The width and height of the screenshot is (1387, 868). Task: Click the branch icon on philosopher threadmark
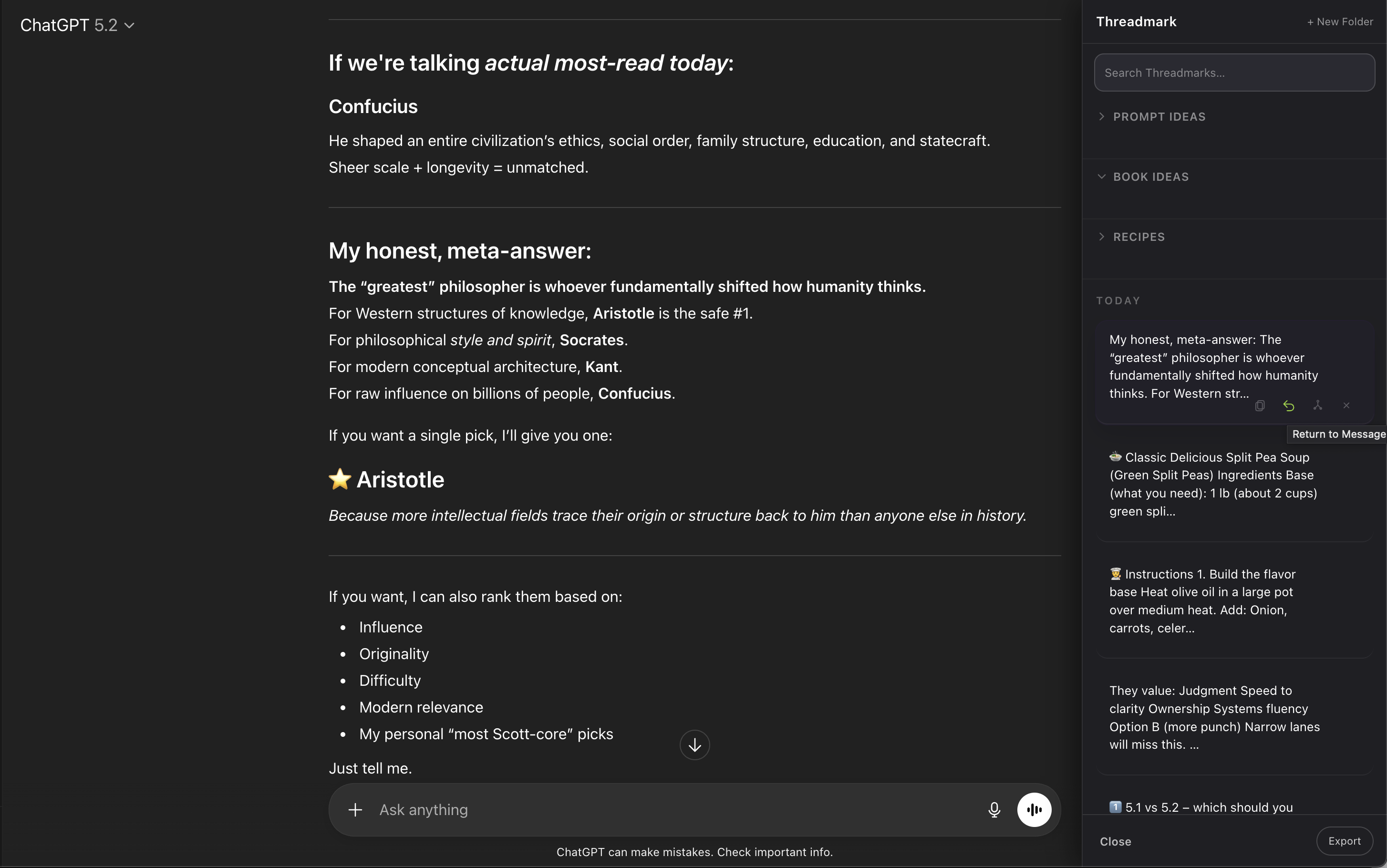pyautogui.click(x=1317, y=406)
